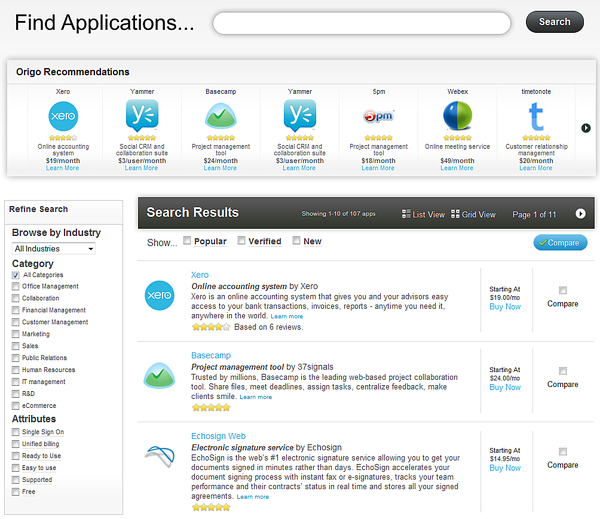The image size is (600, 519).
Task: Click the Xero logo in Origo Recommendations
Action: click(x=63, y=116)
